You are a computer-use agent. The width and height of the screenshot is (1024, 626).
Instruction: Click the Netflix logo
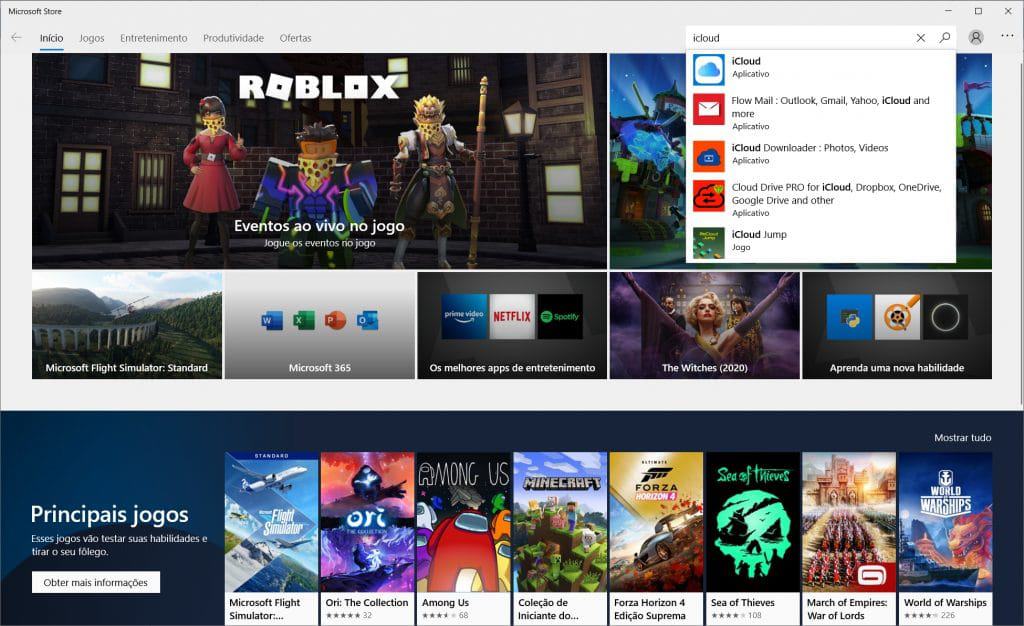(512, 317)
